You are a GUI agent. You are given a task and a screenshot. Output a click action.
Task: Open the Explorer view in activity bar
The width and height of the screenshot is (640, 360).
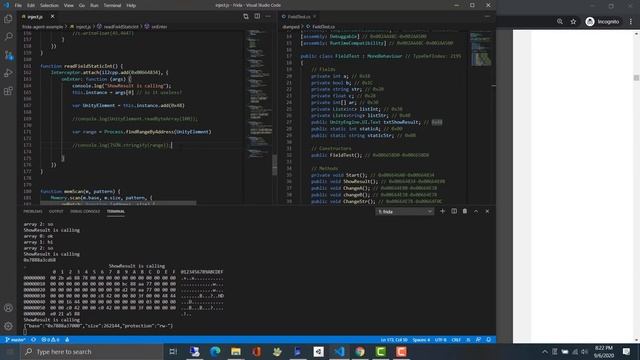[8, 19]
